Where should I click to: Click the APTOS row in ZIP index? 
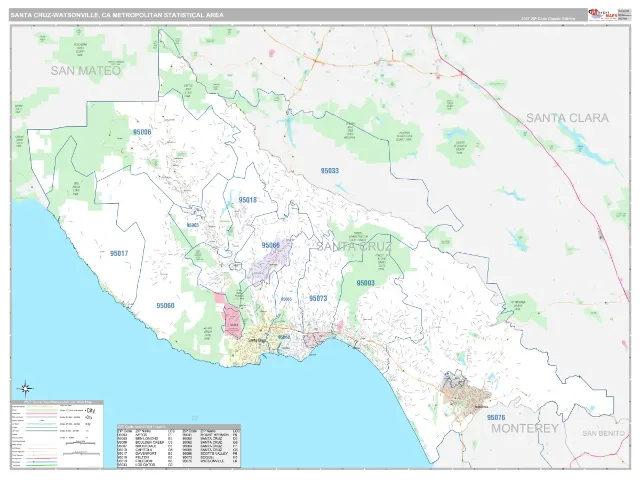click(144, 435)
